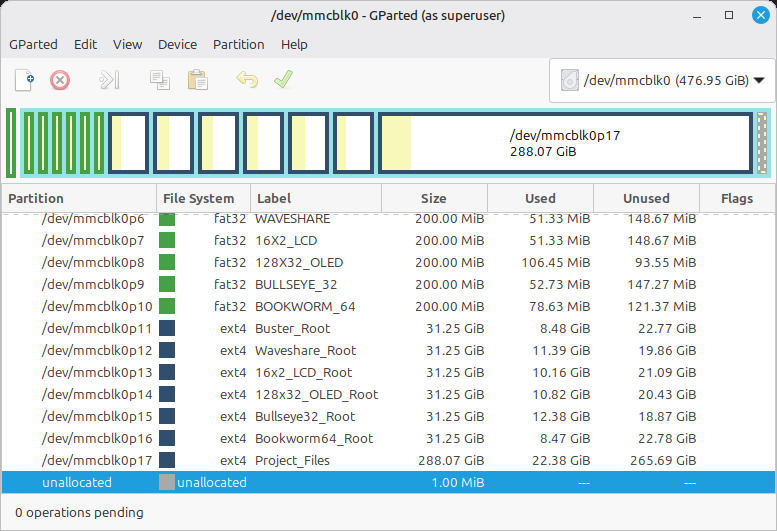Open the GParted menu
This screenshot has height=531, width=777.
point(33,45)
